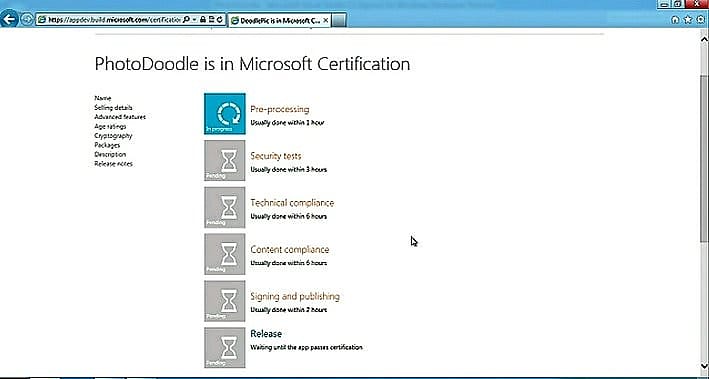The width and height of the screenshot is (709, 379).
Task: Open the Age ratings link
Action: 110,126
